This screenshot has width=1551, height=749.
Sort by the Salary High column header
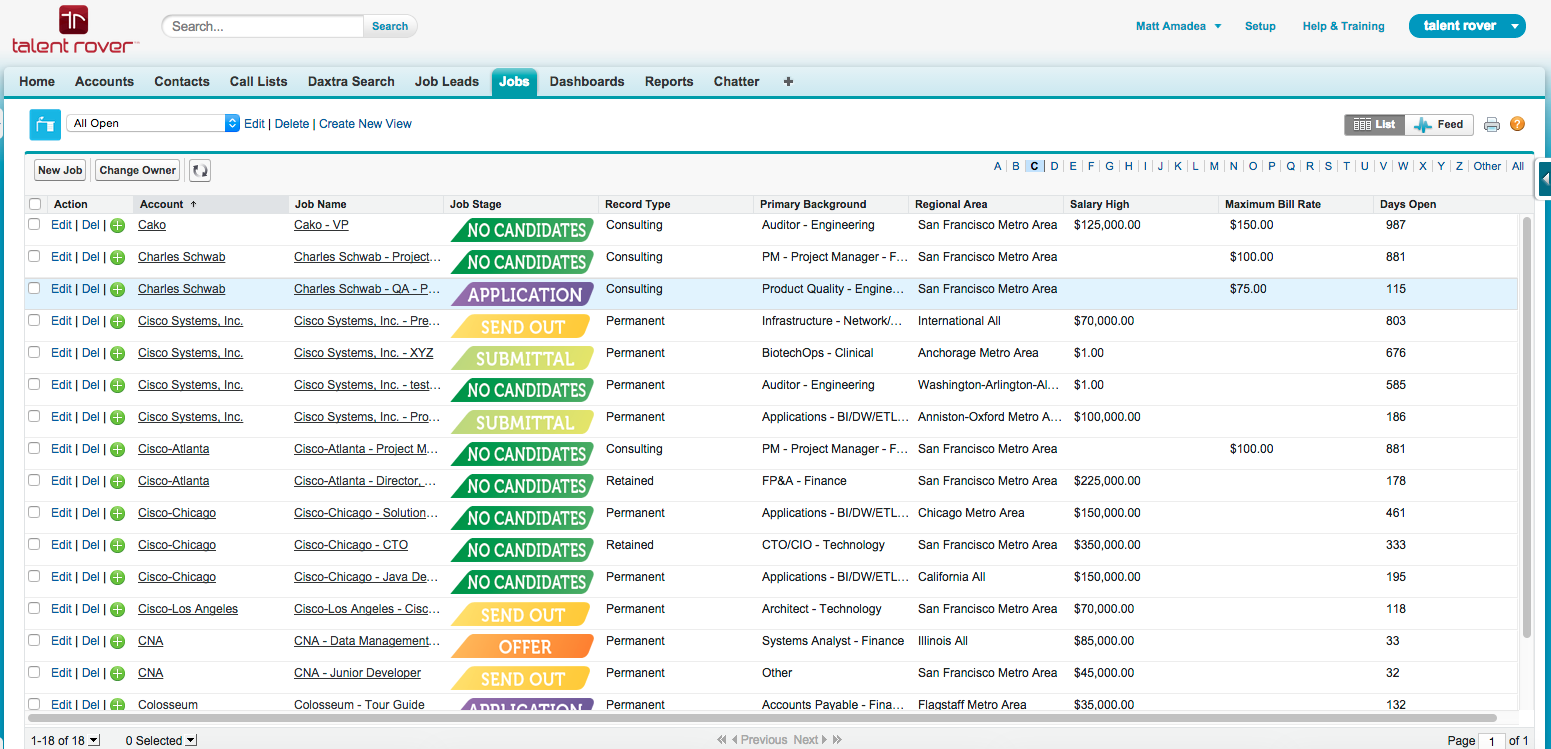[1141, 204]
